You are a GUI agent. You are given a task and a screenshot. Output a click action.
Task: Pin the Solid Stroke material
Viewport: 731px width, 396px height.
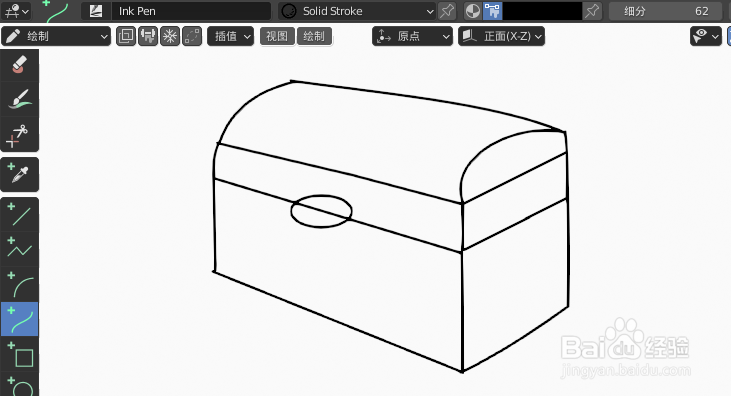pos(447,11)
